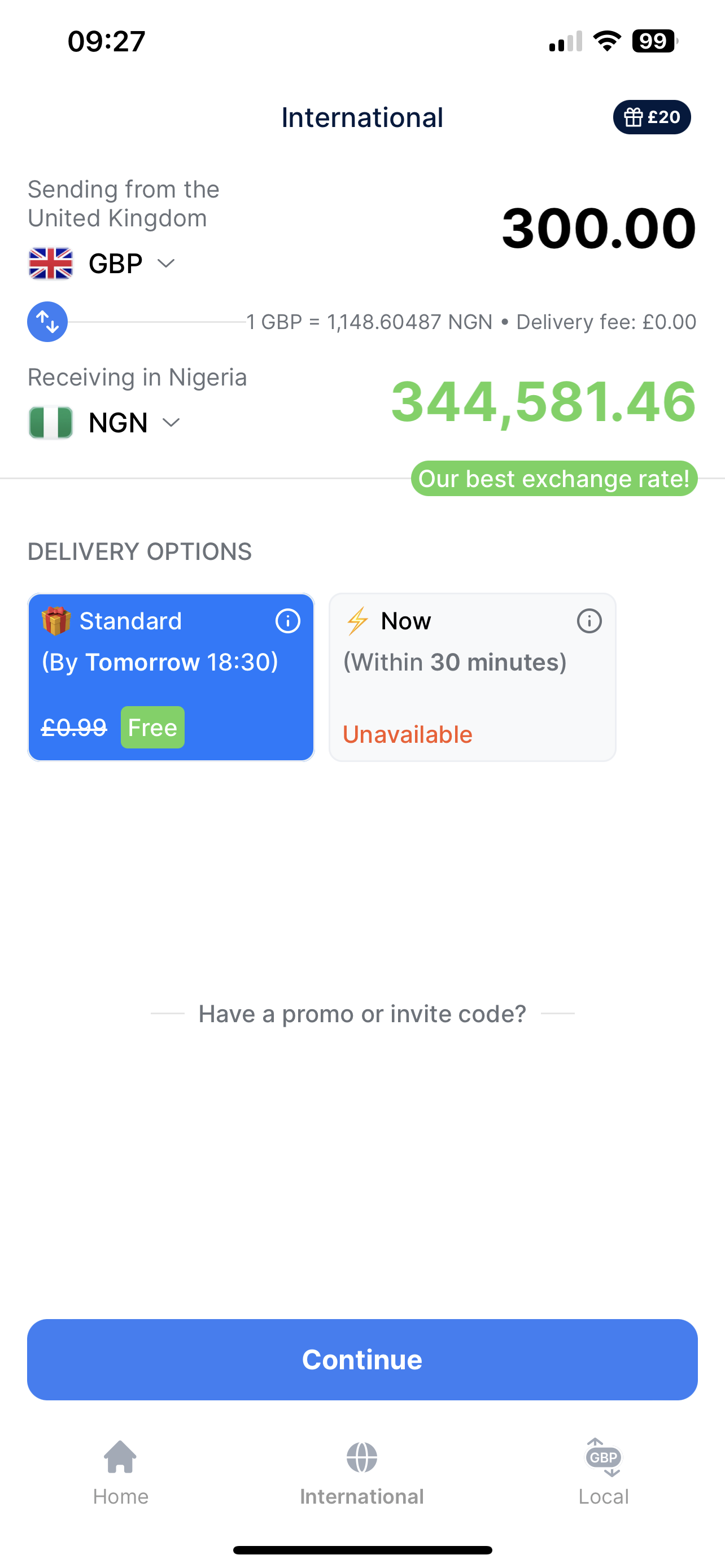The width and height of the screenshot is (725, 1568).
Task: Edit the 300.00 send amount
Action: pyautogui.click(x=599, y=229)
